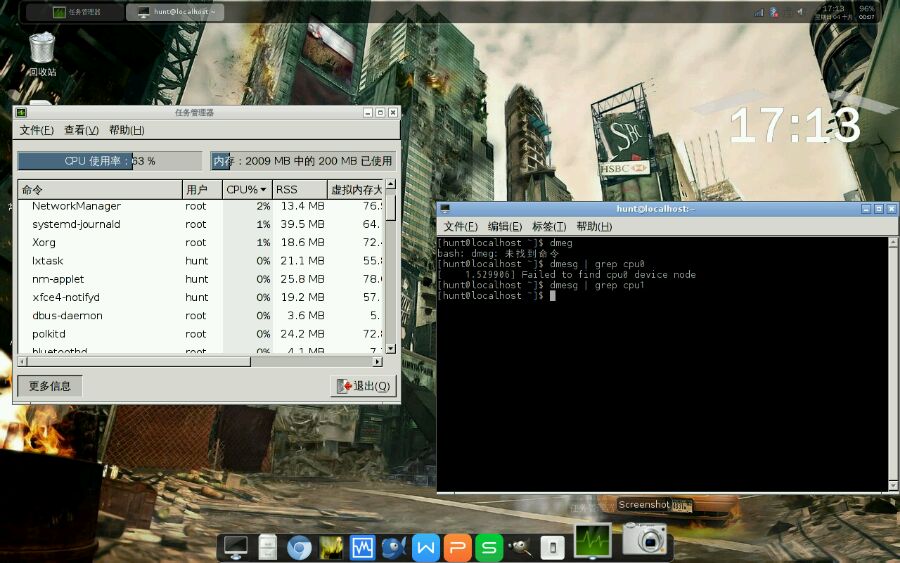Sort by the 命令 column header
900x563 pixels.
pos(100,189)
